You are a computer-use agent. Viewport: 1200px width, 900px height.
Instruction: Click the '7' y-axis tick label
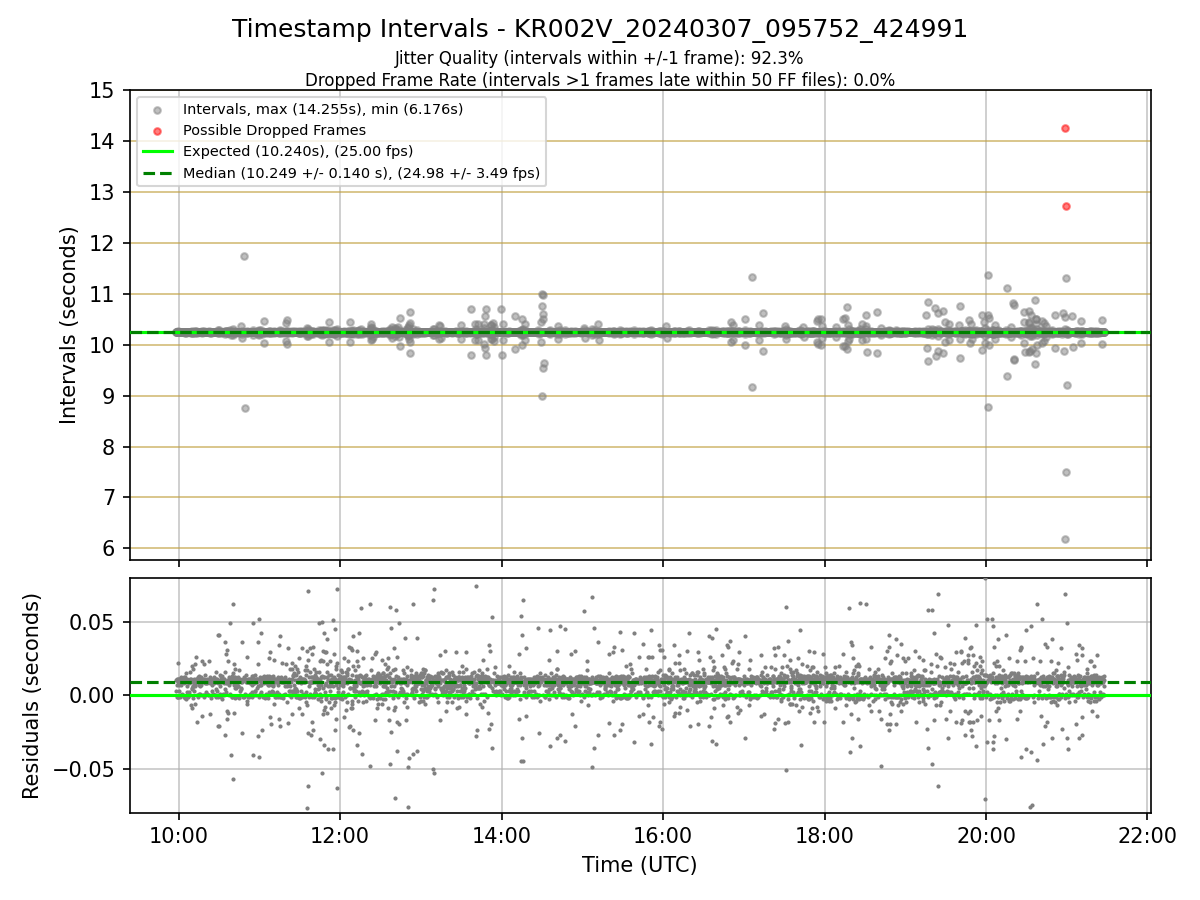pos(111,498)
